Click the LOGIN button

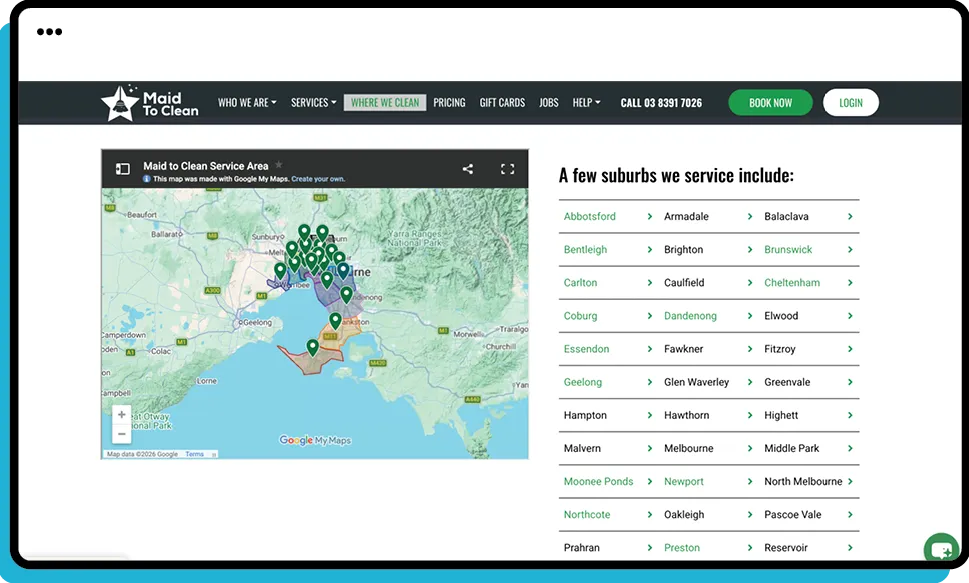click(850, 102)
